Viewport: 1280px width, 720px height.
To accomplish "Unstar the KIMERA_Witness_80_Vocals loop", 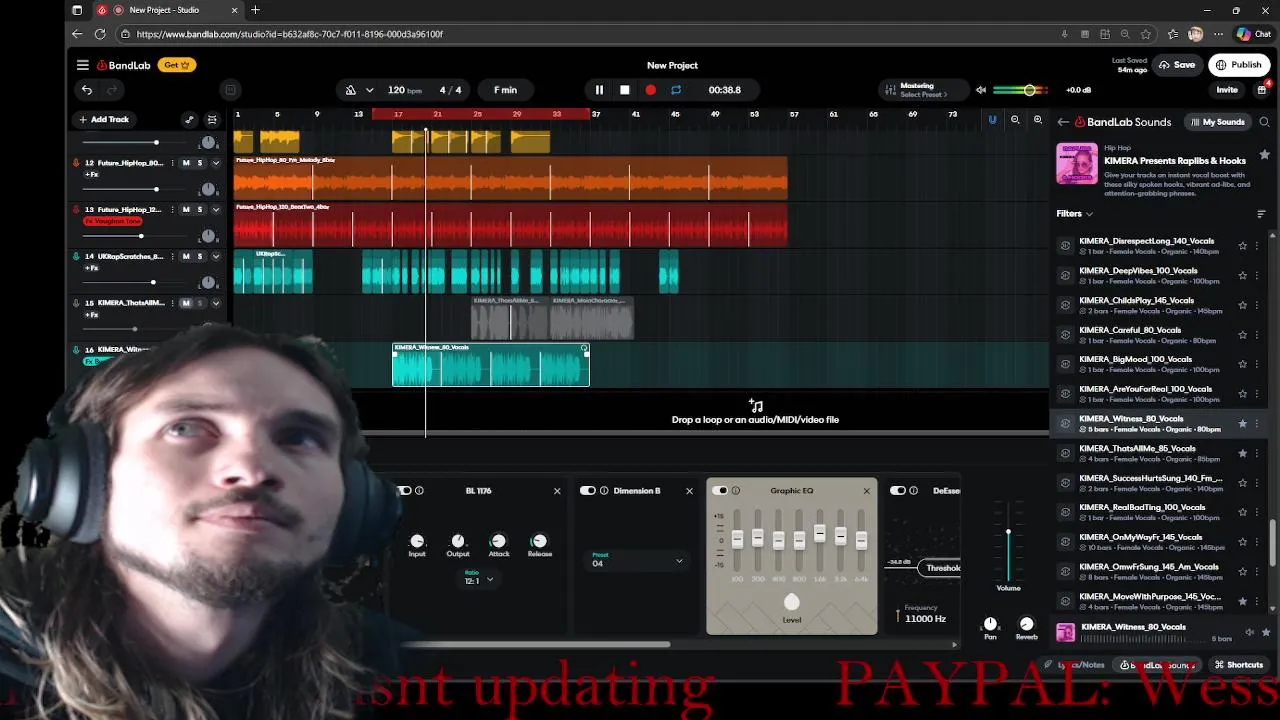I will coord(1243,424).
